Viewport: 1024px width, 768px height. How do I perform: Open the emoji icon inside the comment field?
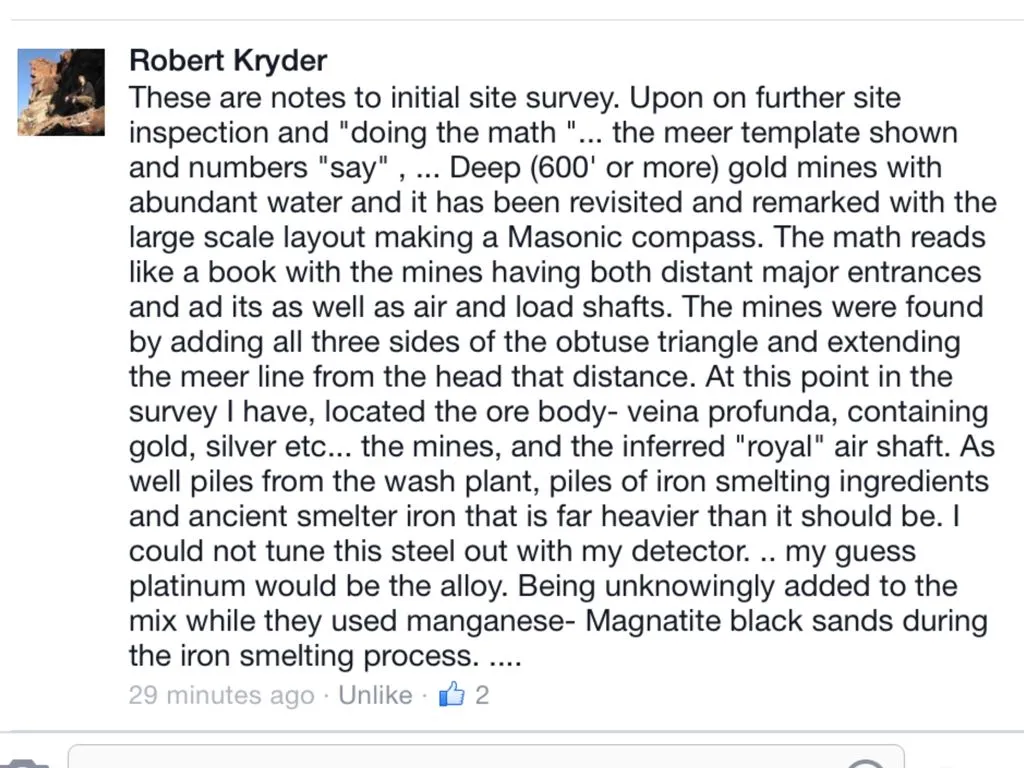tap(865, 763)
